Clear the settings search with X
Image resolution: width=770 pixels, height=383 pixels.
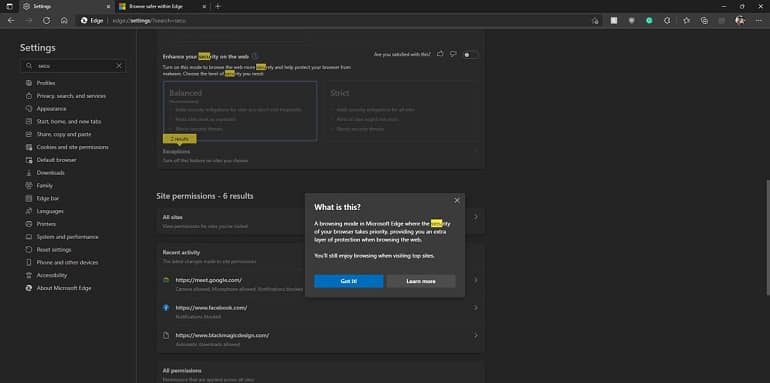pyautogui.click(x=119, y=66)
